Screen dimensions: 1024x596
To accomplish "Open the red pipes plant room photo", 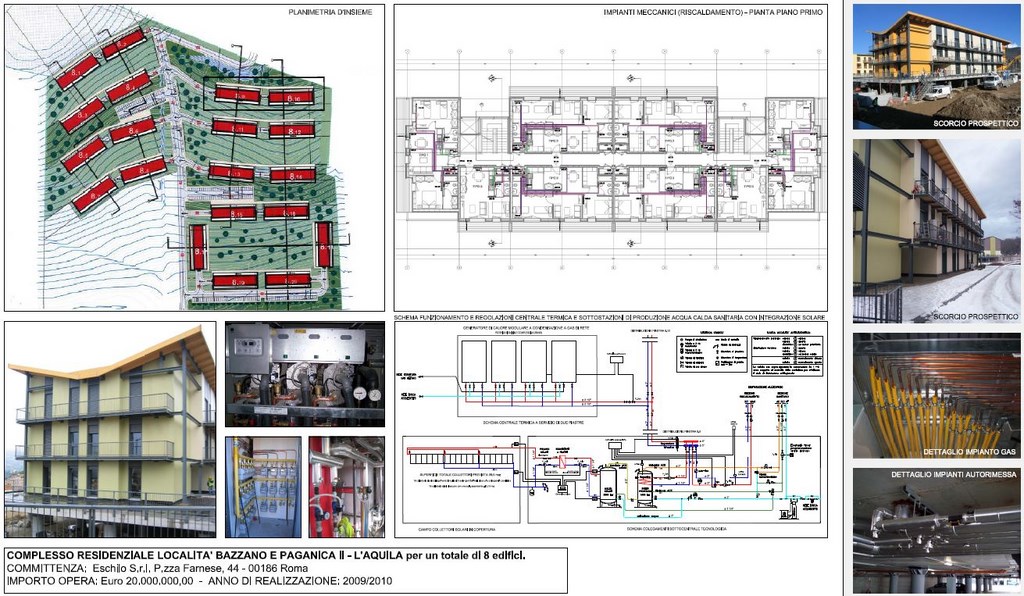I will pyautogui.click(x=347, y=487).
